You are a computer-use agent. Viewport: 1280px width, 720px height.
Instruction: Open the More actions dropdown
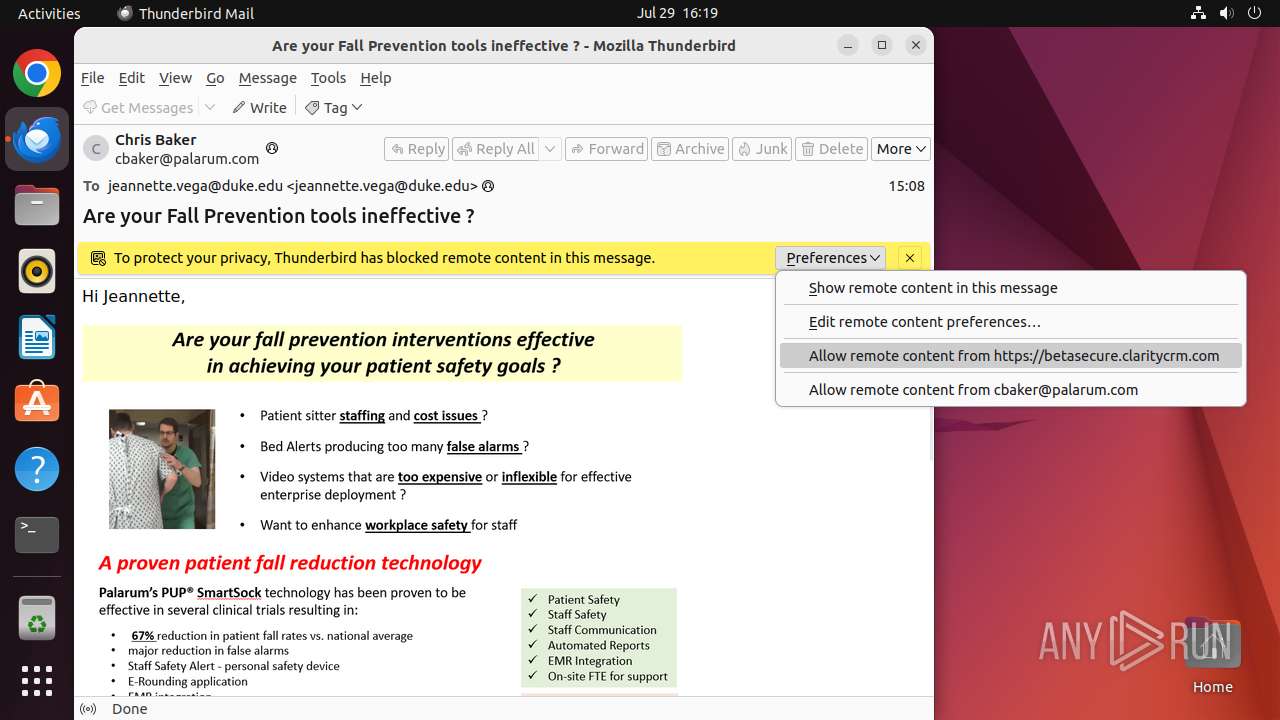point(901,149)
